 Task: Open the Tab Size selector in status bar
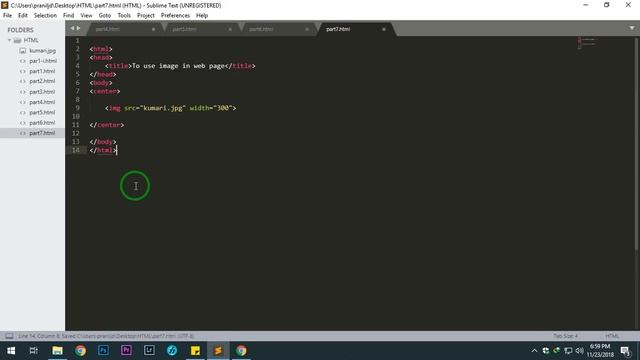[x=565, y=336]
